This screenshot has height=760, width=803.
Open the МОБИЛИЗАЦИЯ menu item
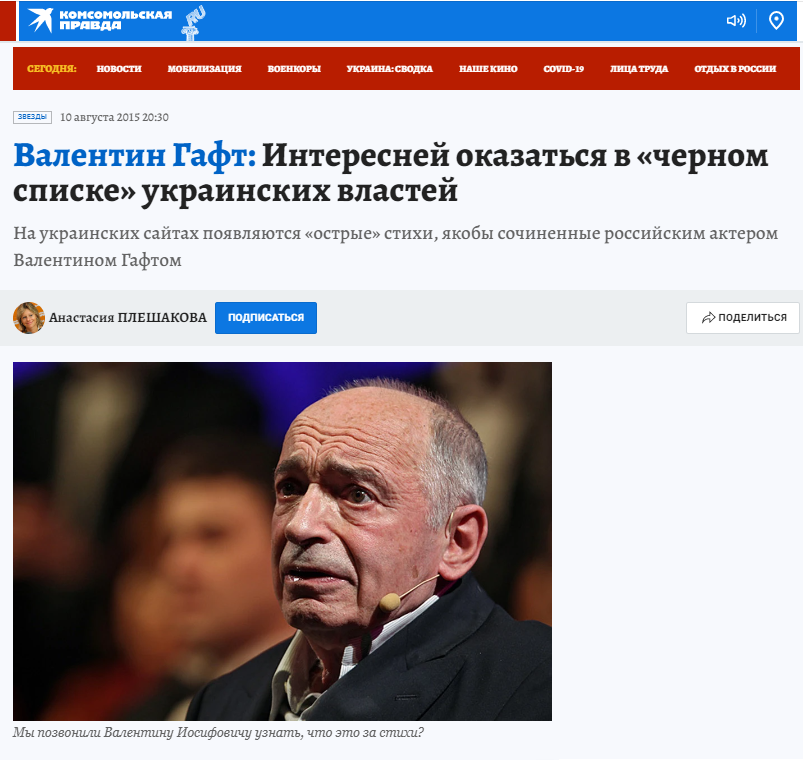[x=204, y=69]
